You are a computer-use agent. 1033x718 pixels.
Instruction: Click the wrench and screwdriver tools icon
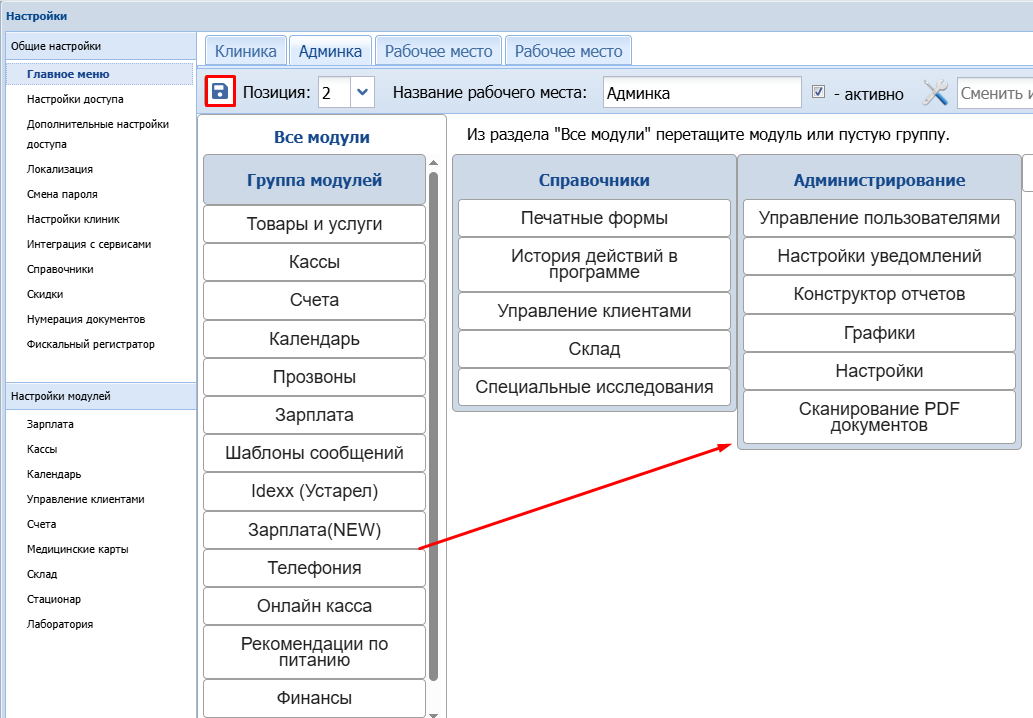coord(935,93)
